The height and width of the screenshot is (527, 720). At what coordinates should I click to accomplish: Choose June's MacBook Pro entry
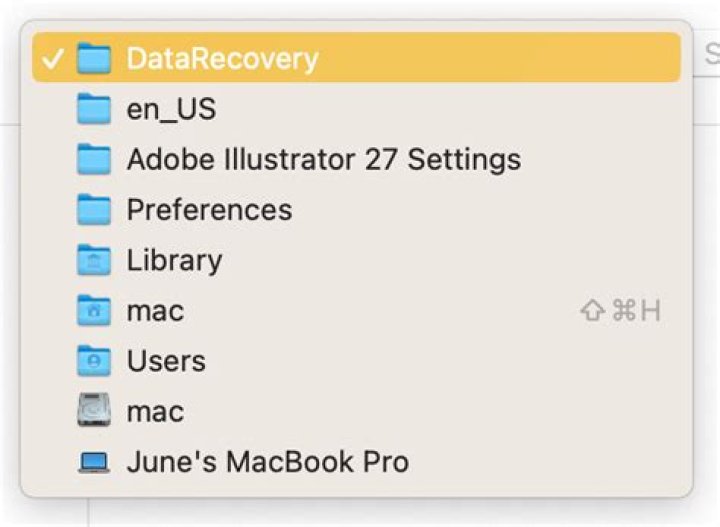tap(267, 462)
